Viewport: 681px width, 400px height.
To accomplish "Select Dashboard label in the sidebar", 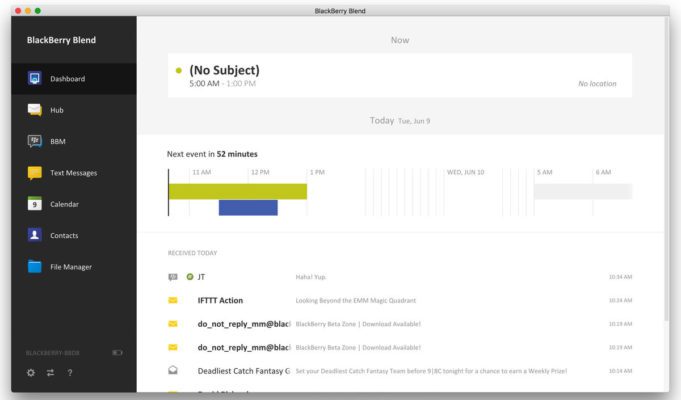I will pyautogui.click(x=68, y=79).
